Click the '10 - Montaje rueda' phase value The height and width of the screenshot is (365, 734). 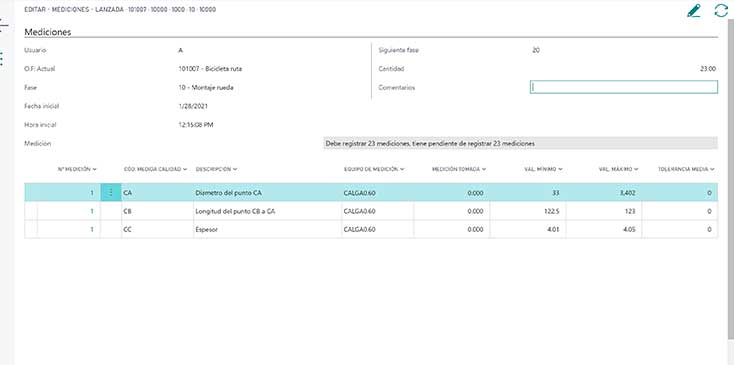pos(206,88)
